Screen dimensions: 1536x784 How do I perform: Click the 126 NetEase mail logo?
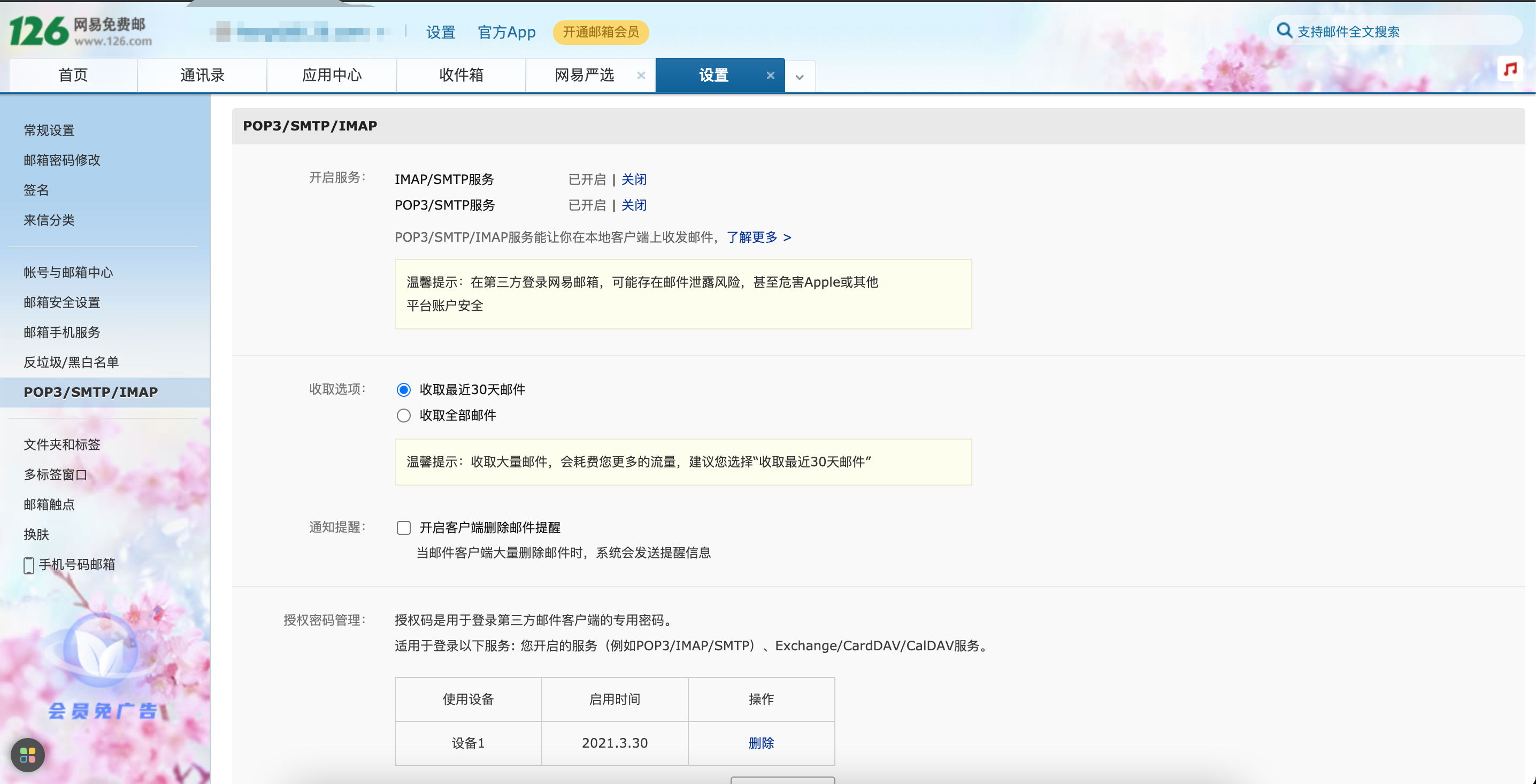(81, 31)
